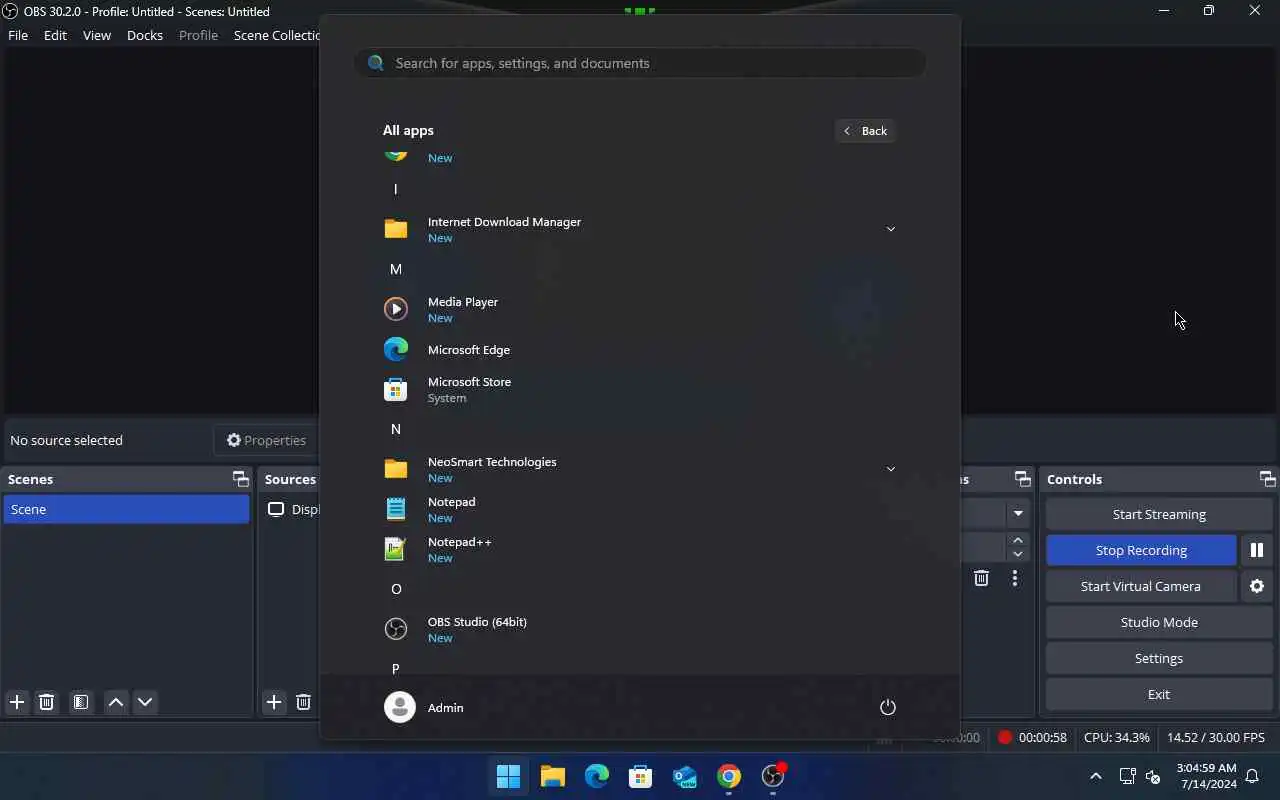Open the File menu in OBS
The width and height of the screenshot is (1280, 800).
[x=18, y=35]
